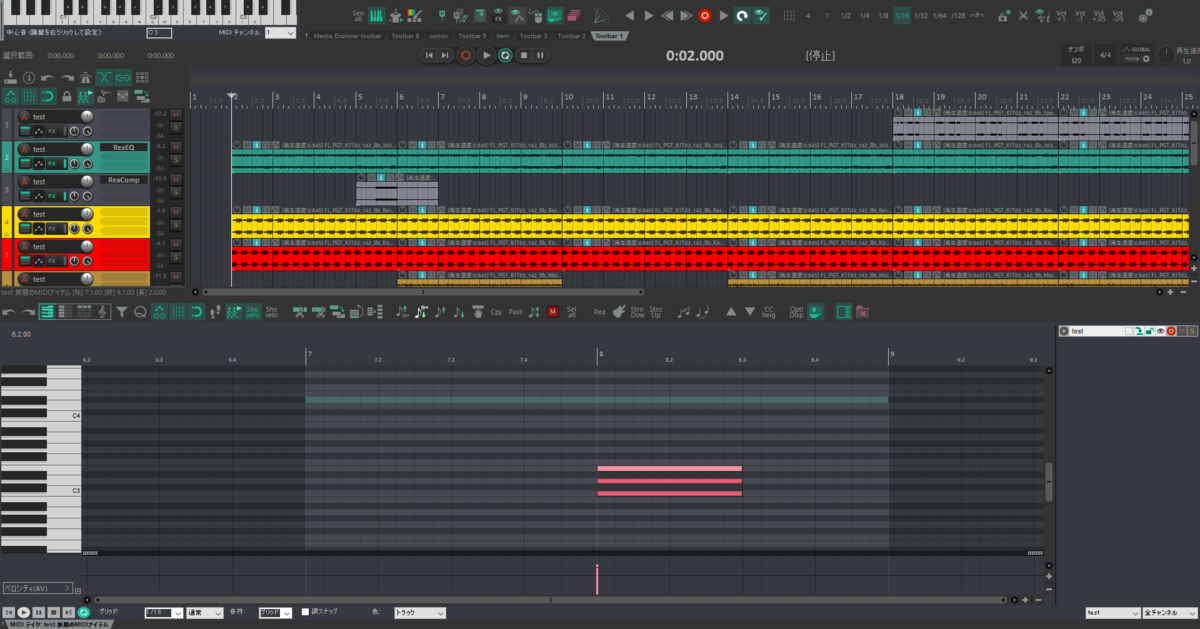Click the guitar icon in MIDI editor toolbar

618,312
